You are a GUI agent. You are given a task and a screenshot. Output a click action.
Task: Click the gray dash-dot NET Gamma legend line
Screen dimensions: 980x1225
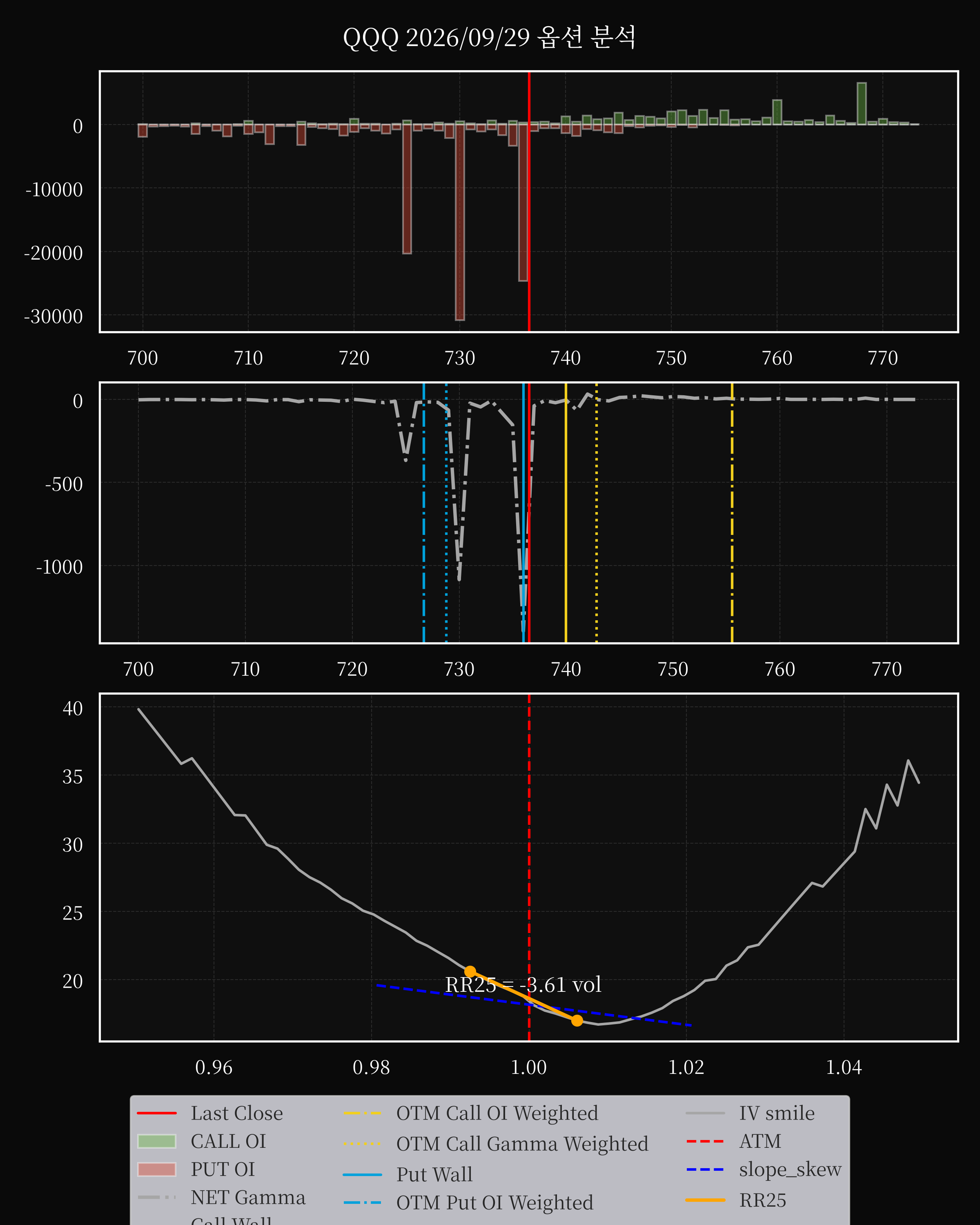[157, 1197]
